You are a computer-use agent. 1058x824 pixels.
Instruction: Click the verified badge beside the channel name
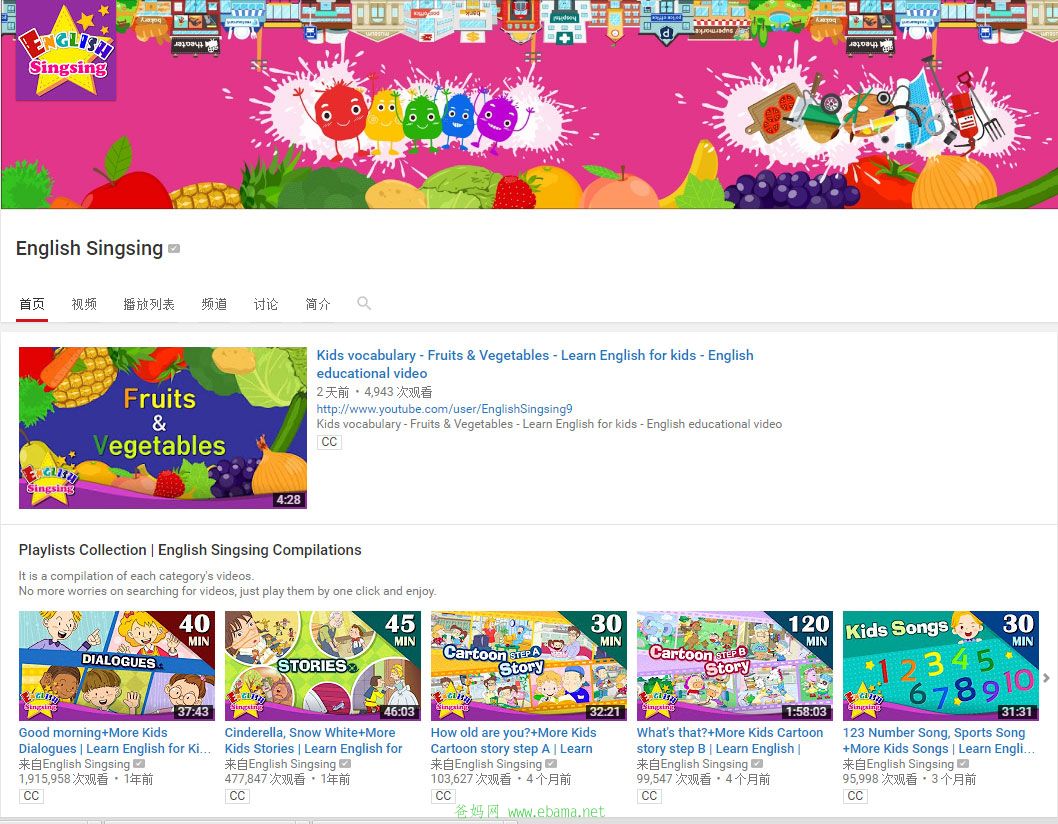click(174, 248)
